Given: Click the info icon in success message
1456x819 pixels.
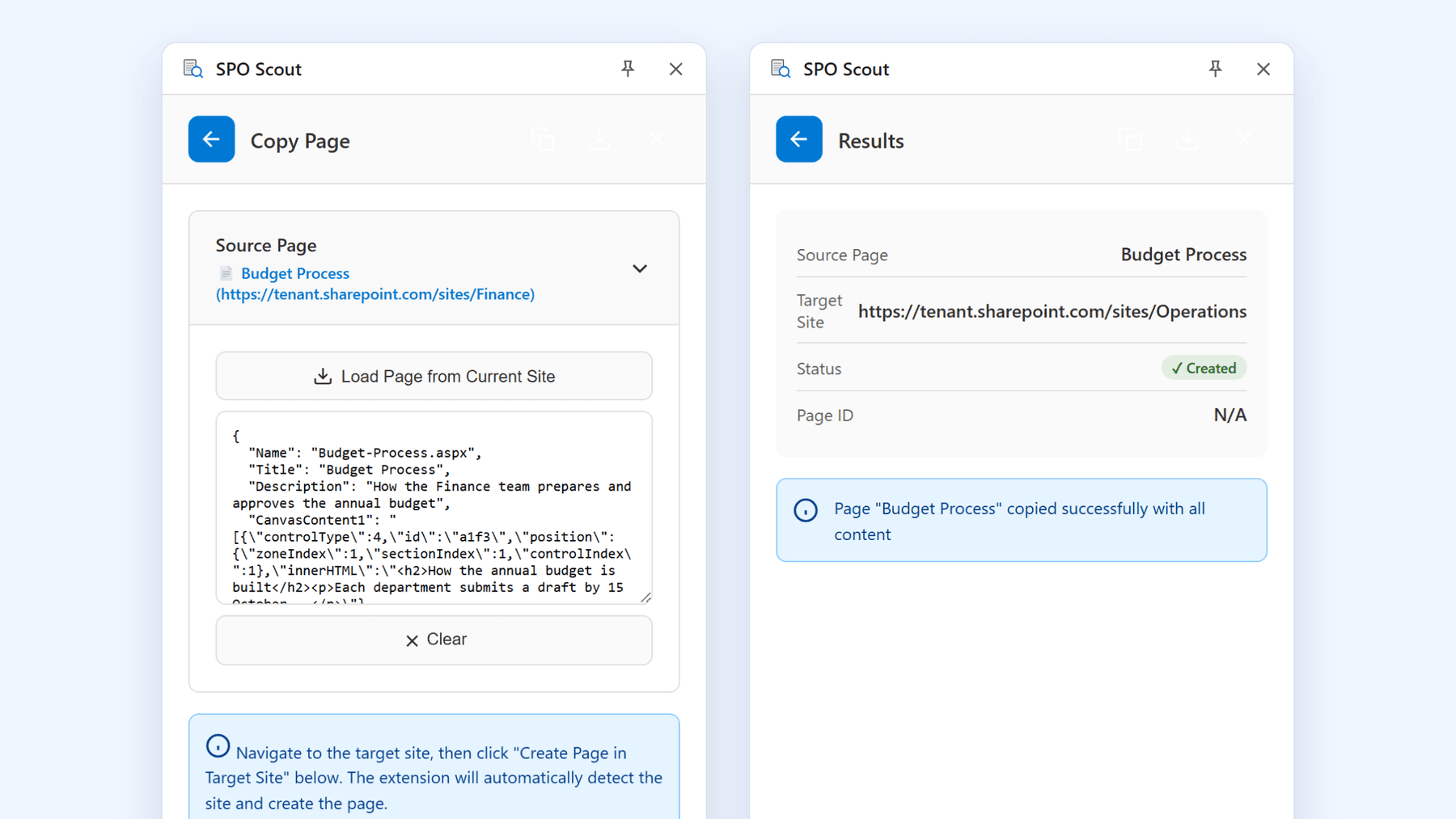Looking at the screenshot, I should [805, 510].
